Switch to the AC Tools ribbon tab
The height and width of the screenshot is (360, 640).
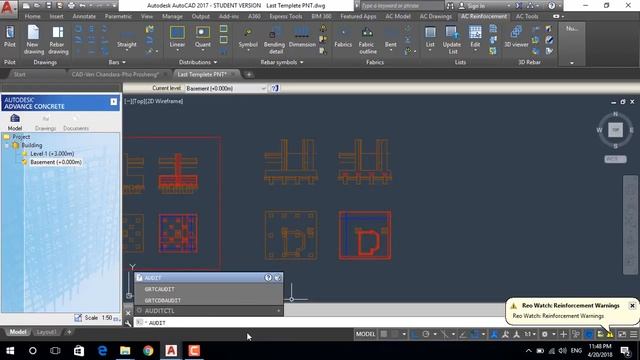tap(527, 16)
